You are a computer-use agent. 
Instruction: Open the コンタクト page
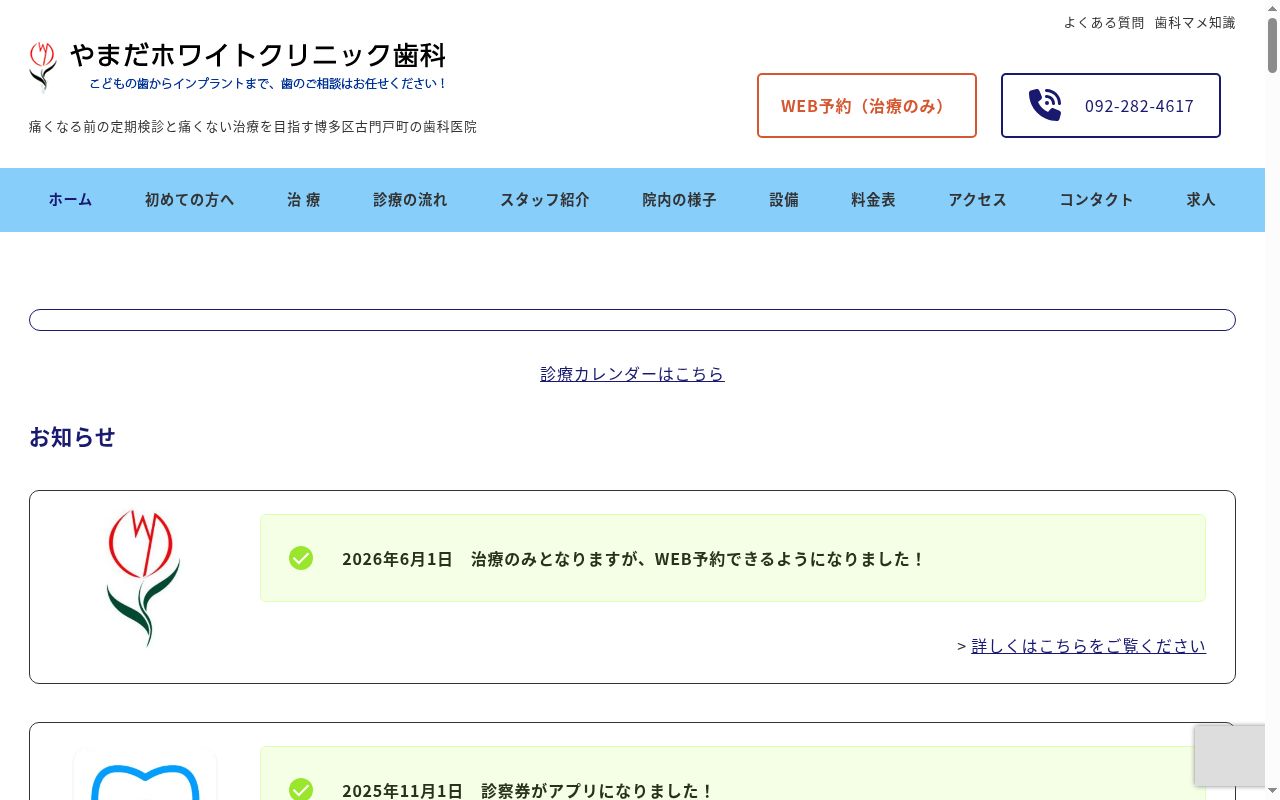point(1096,199)
